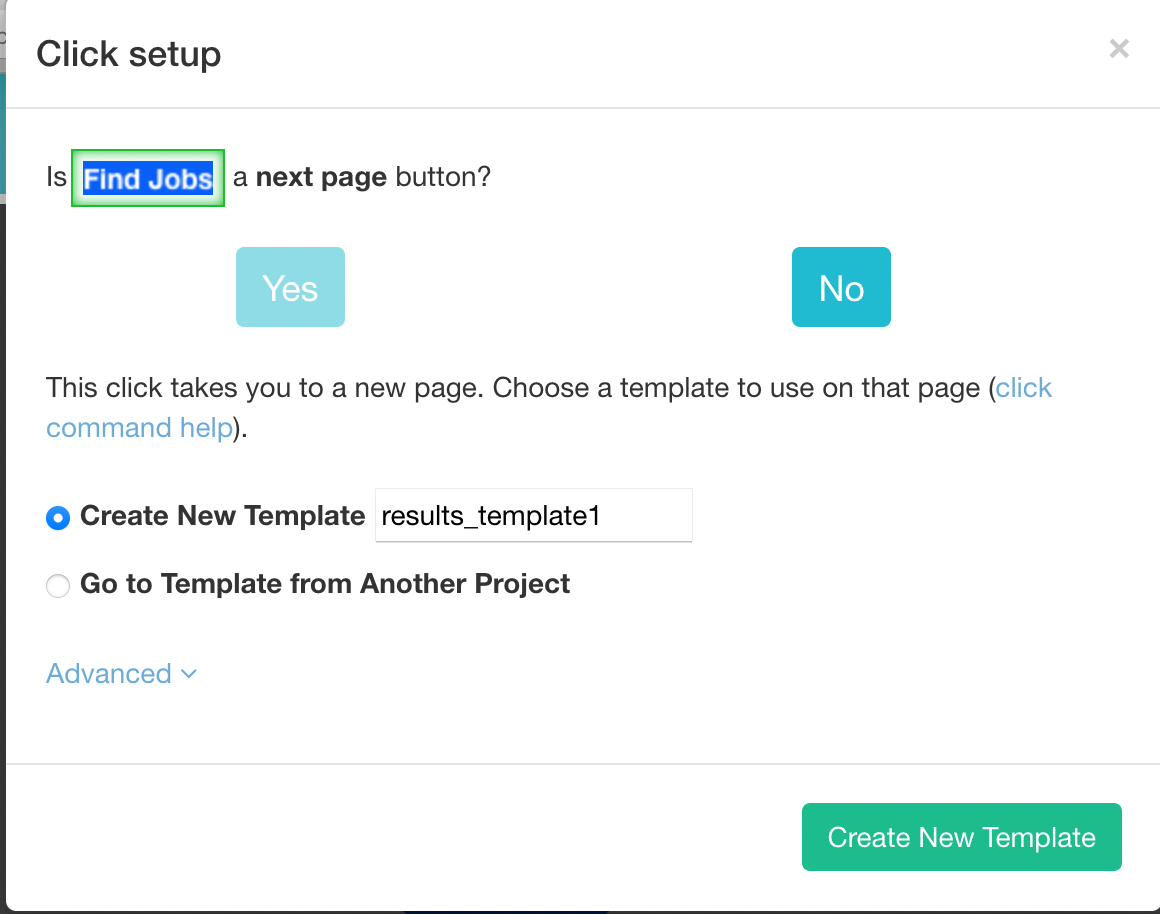Select the Create New Template radio option

click(57, 517)
